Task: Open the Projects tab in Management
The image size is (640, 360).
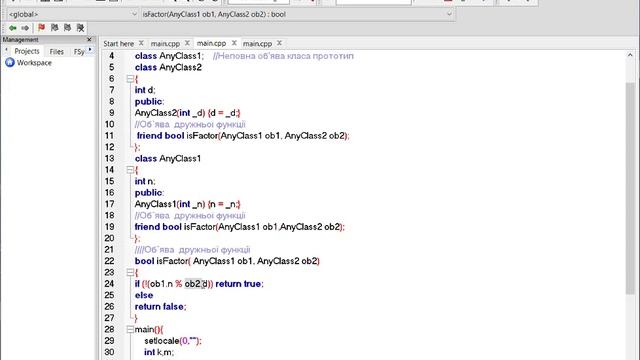Action: (27, 51)
